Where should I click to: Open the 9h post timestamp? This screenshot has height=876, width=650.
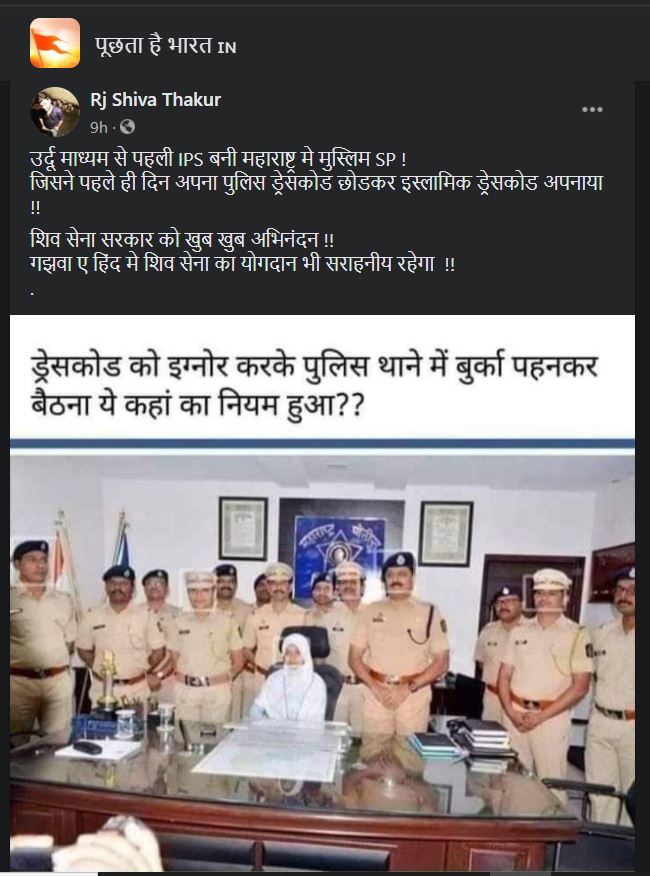coord(98,127)
